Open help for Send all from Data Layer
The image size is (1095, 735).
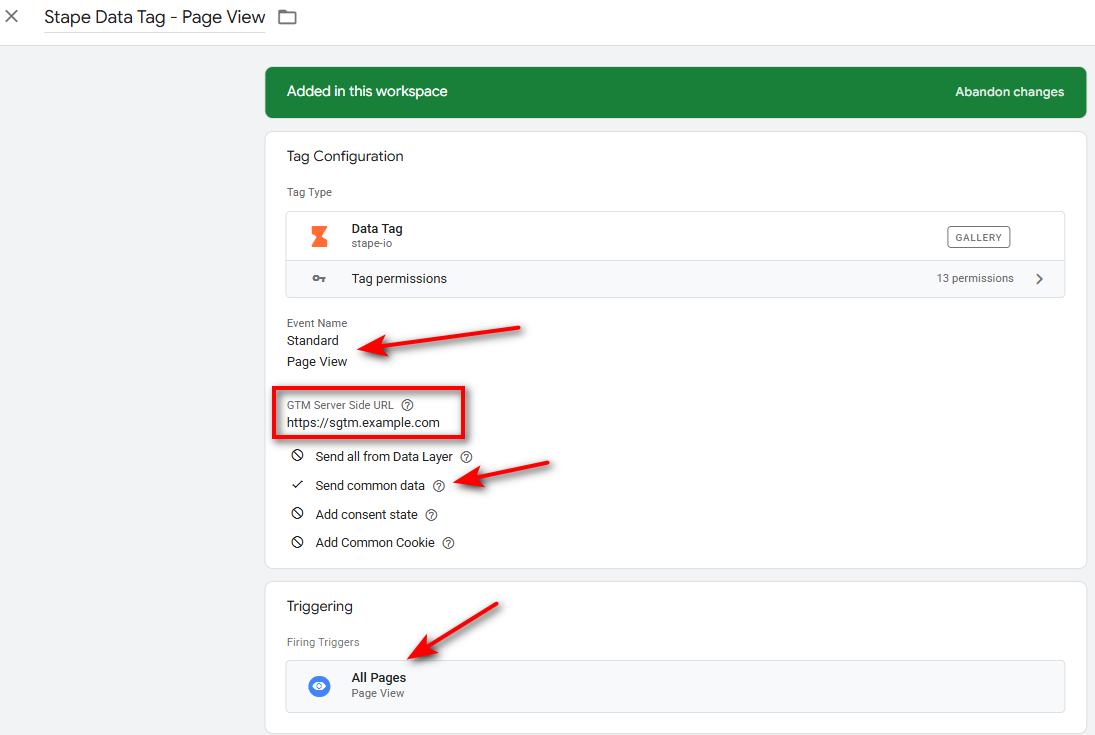(x=466, y=457)
